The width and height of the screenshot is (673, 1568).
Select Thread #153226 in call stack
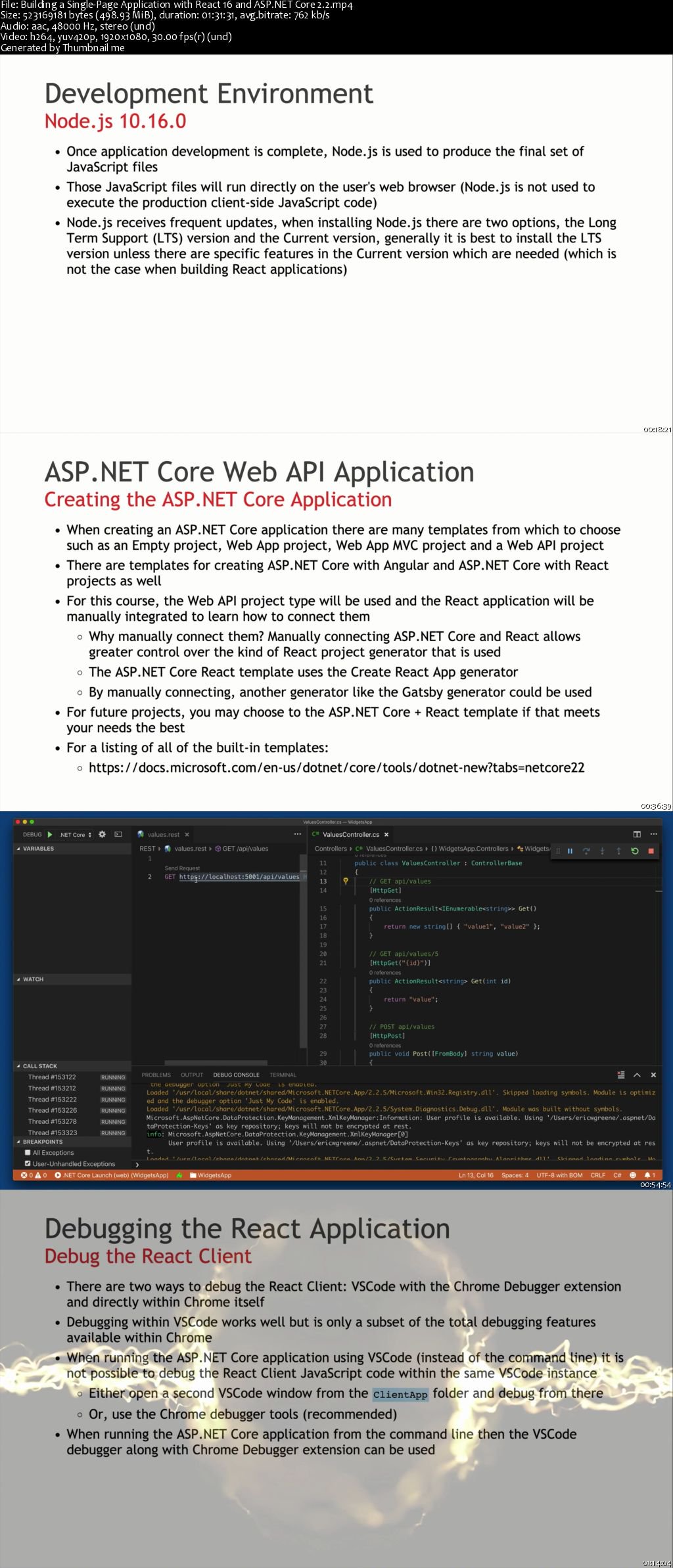point(72,1110)
